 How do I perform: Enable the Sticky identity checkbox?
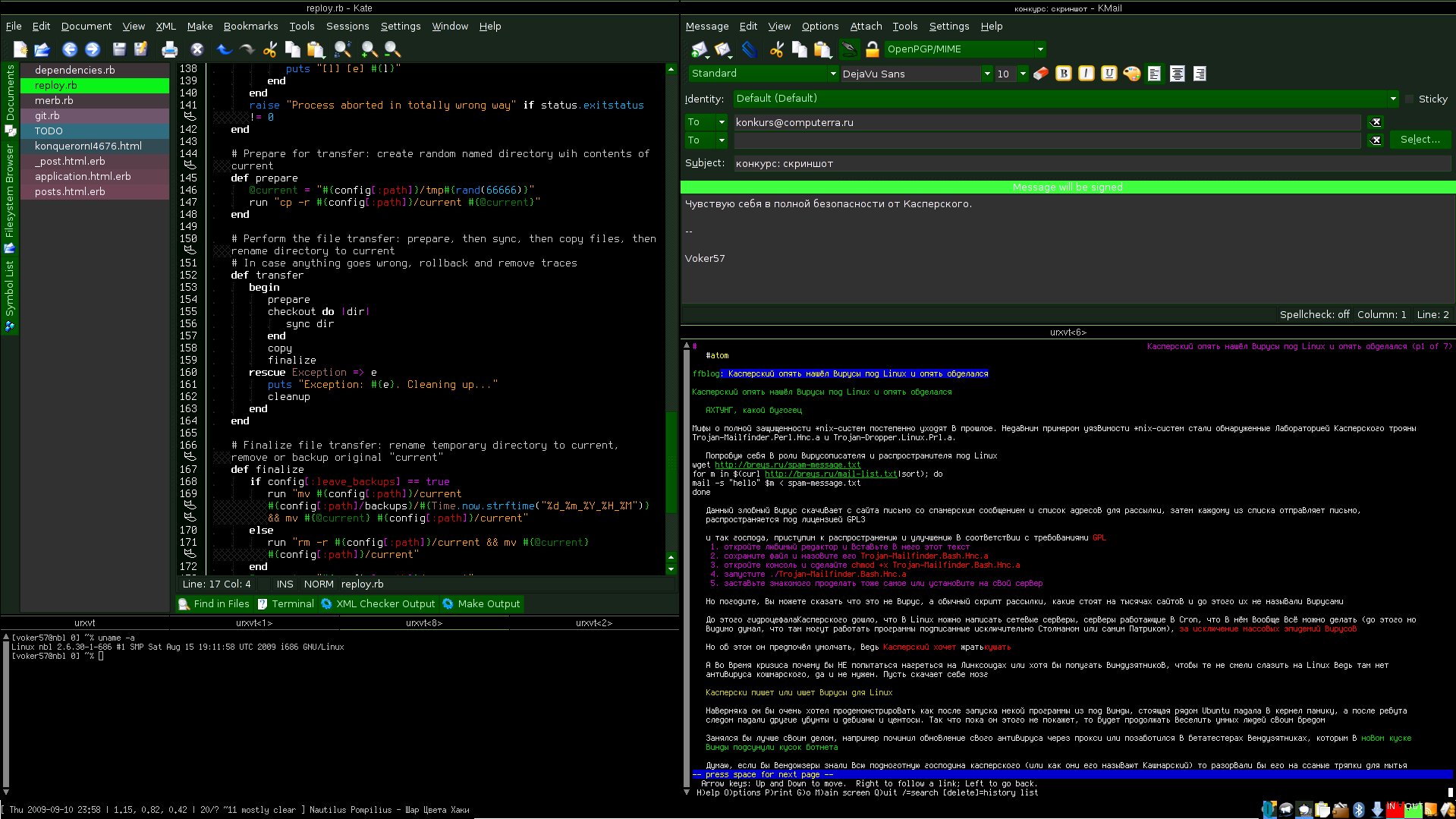pyautogui.click(x=1410, y=99)
